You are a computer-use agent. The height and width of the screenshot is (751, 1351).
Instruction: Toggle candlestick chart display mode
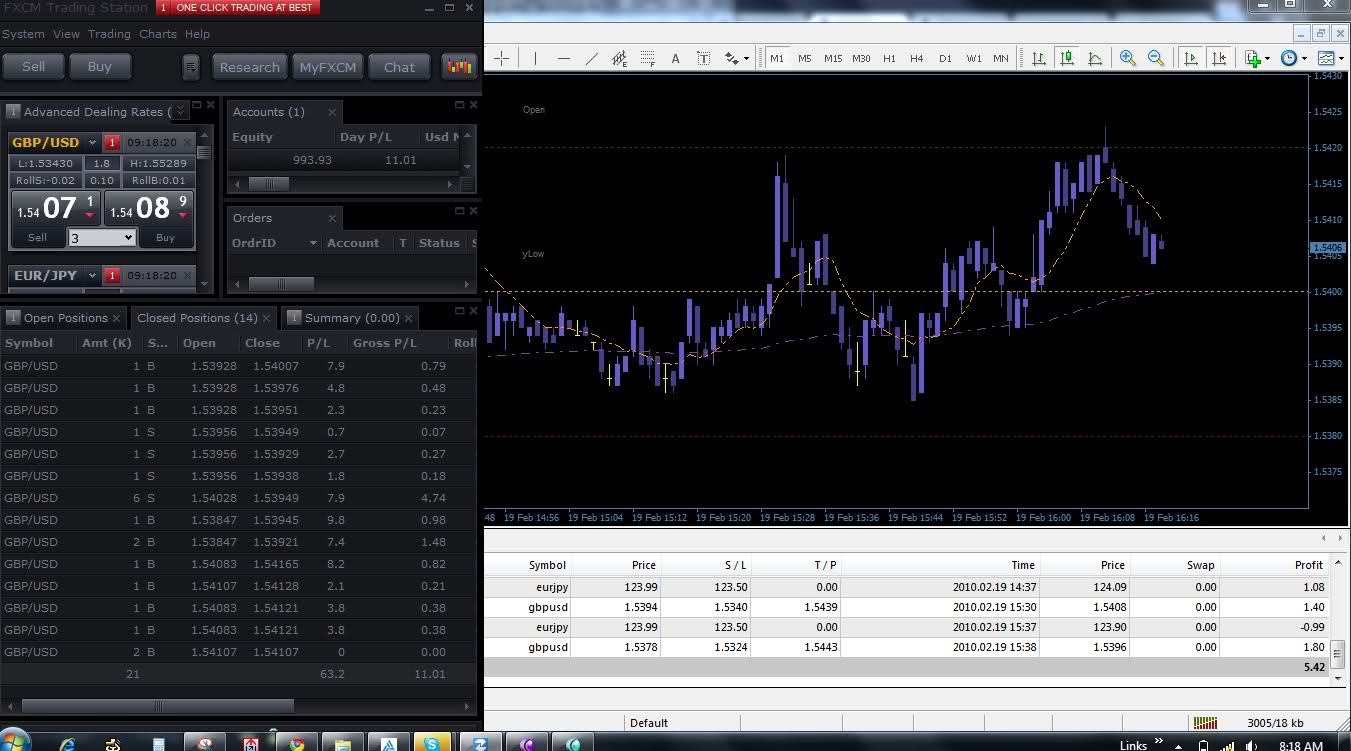click(1067, 59)
